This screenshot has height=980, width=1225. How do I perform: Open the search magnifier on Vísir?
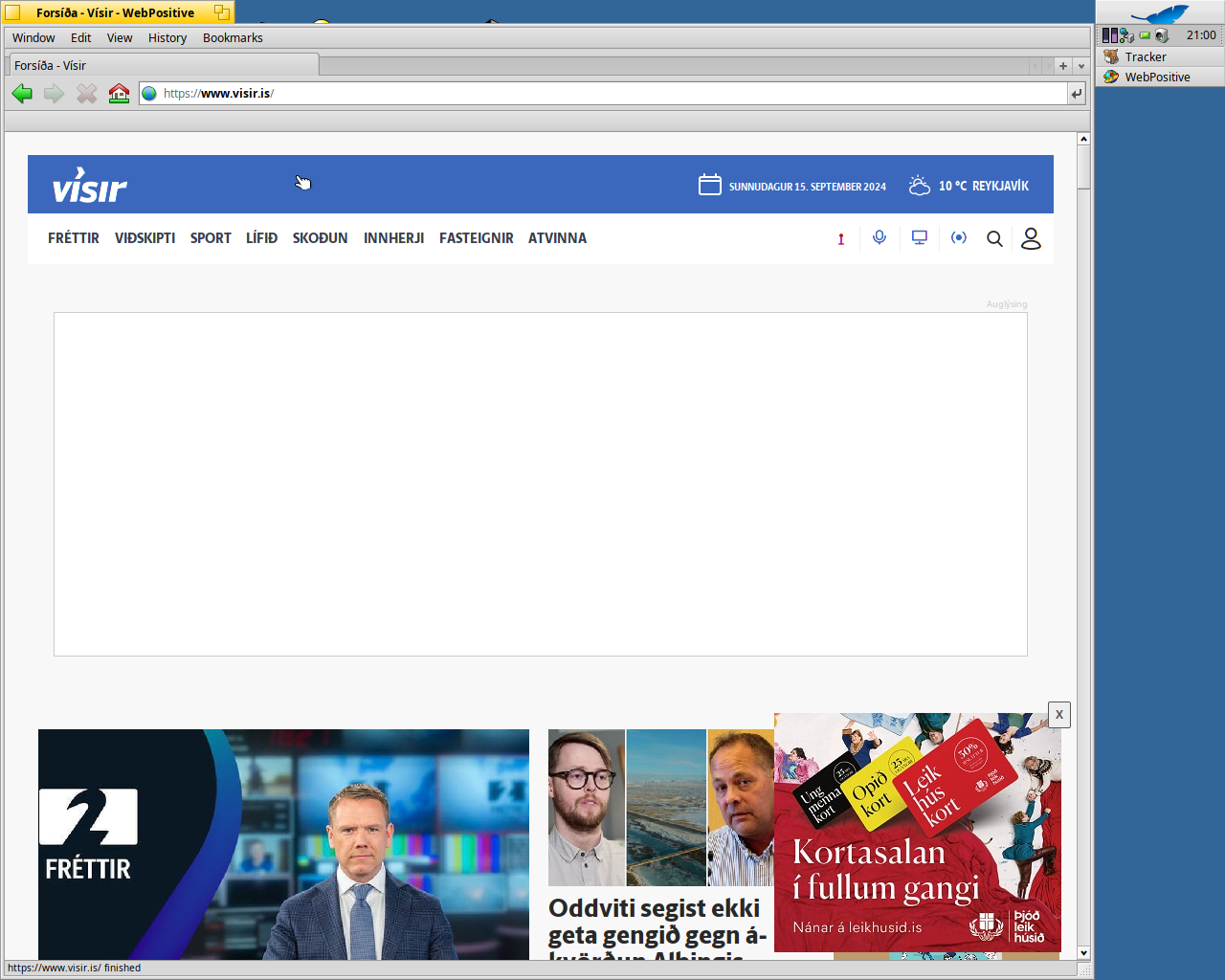994,238
